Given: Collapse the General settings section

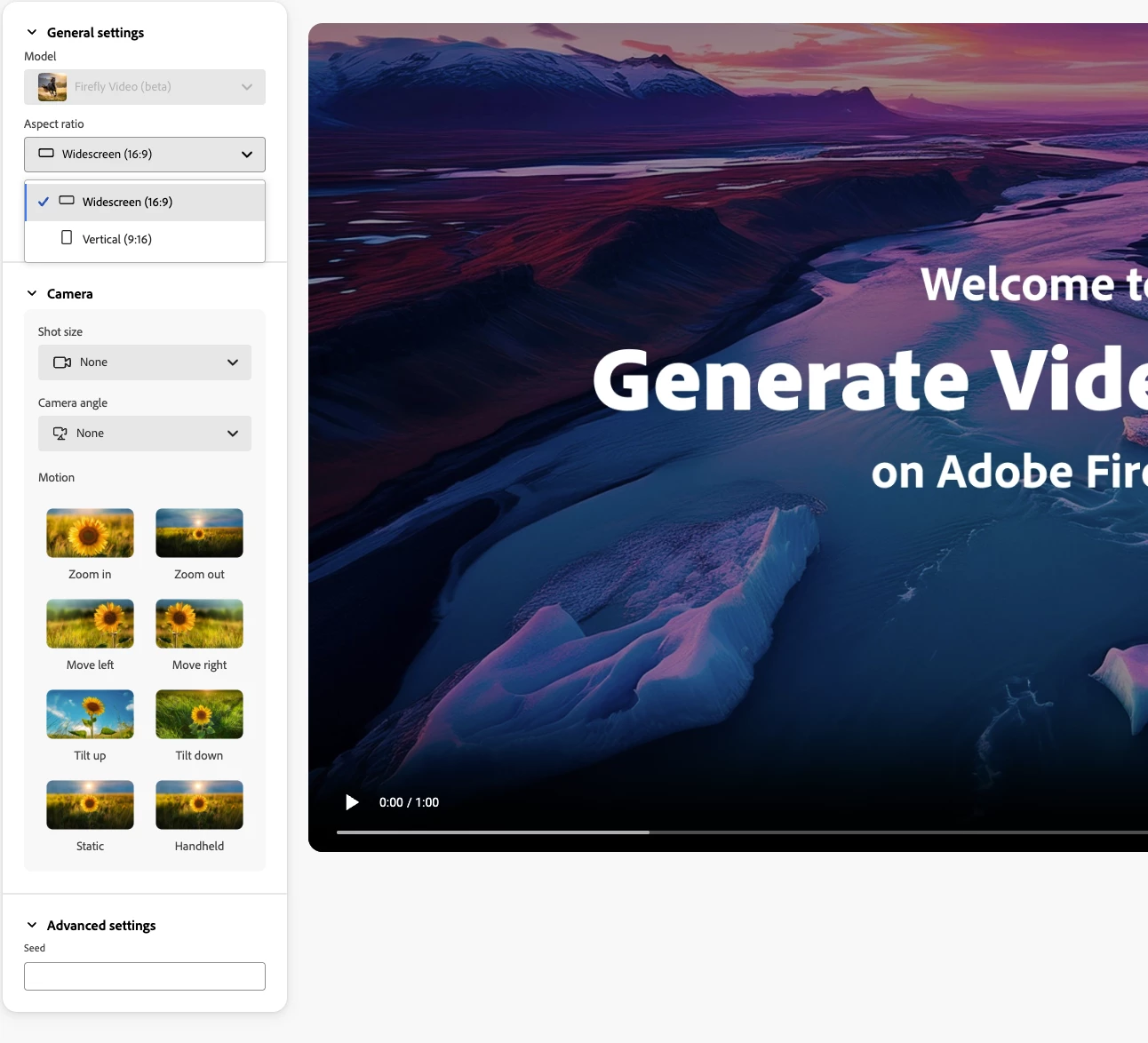Looking at the screenshot, I should [32, 33].
